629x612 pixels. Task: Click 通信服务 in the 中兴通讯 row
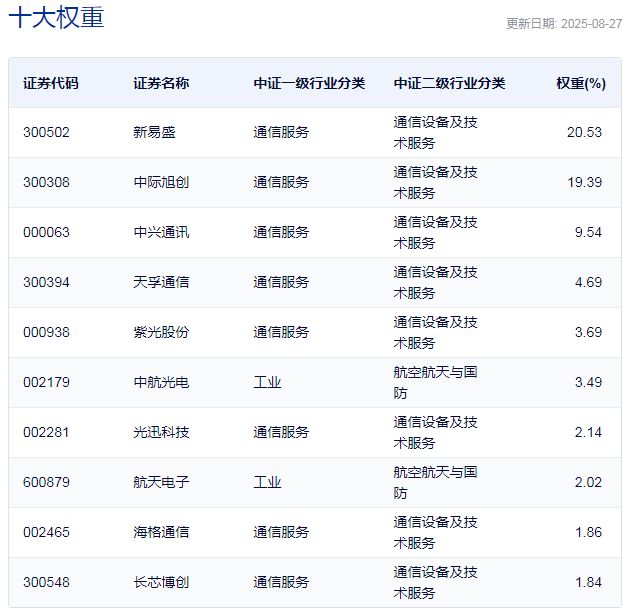tap(281, 232)
